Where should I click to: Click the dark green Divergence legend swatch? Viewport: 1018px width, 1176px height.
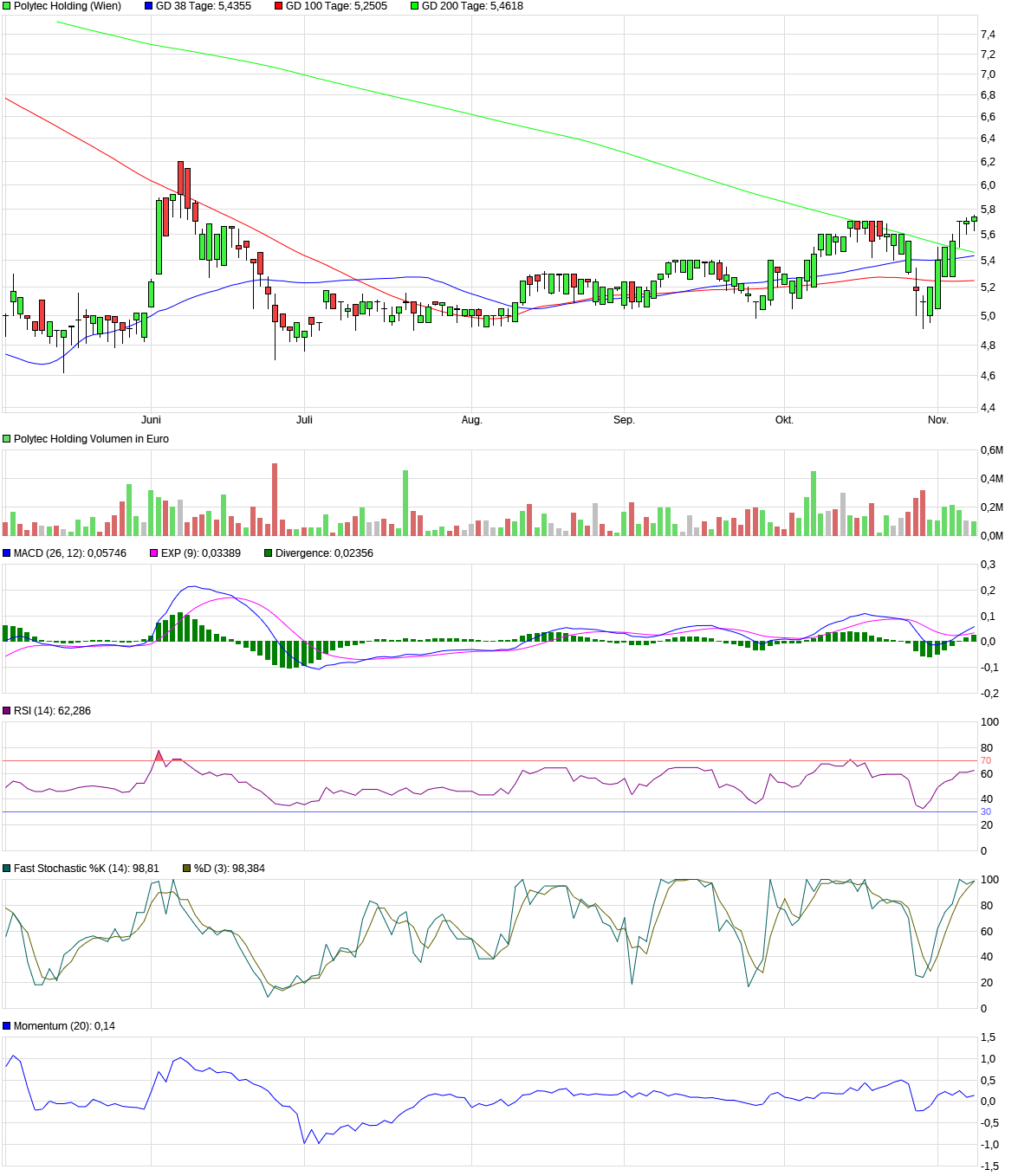tap(269, 553)
